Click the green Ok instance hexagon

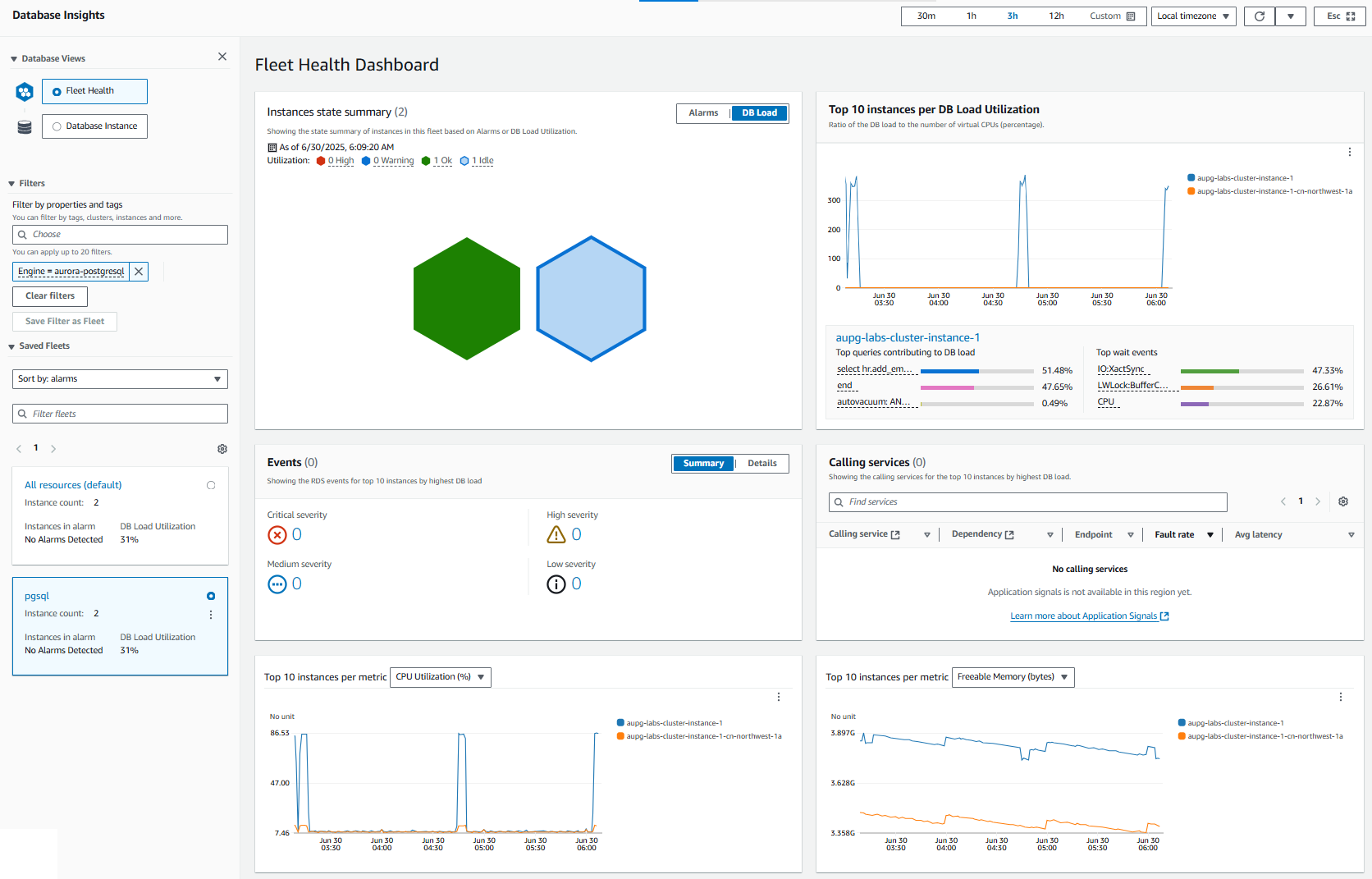click(467, 299)
